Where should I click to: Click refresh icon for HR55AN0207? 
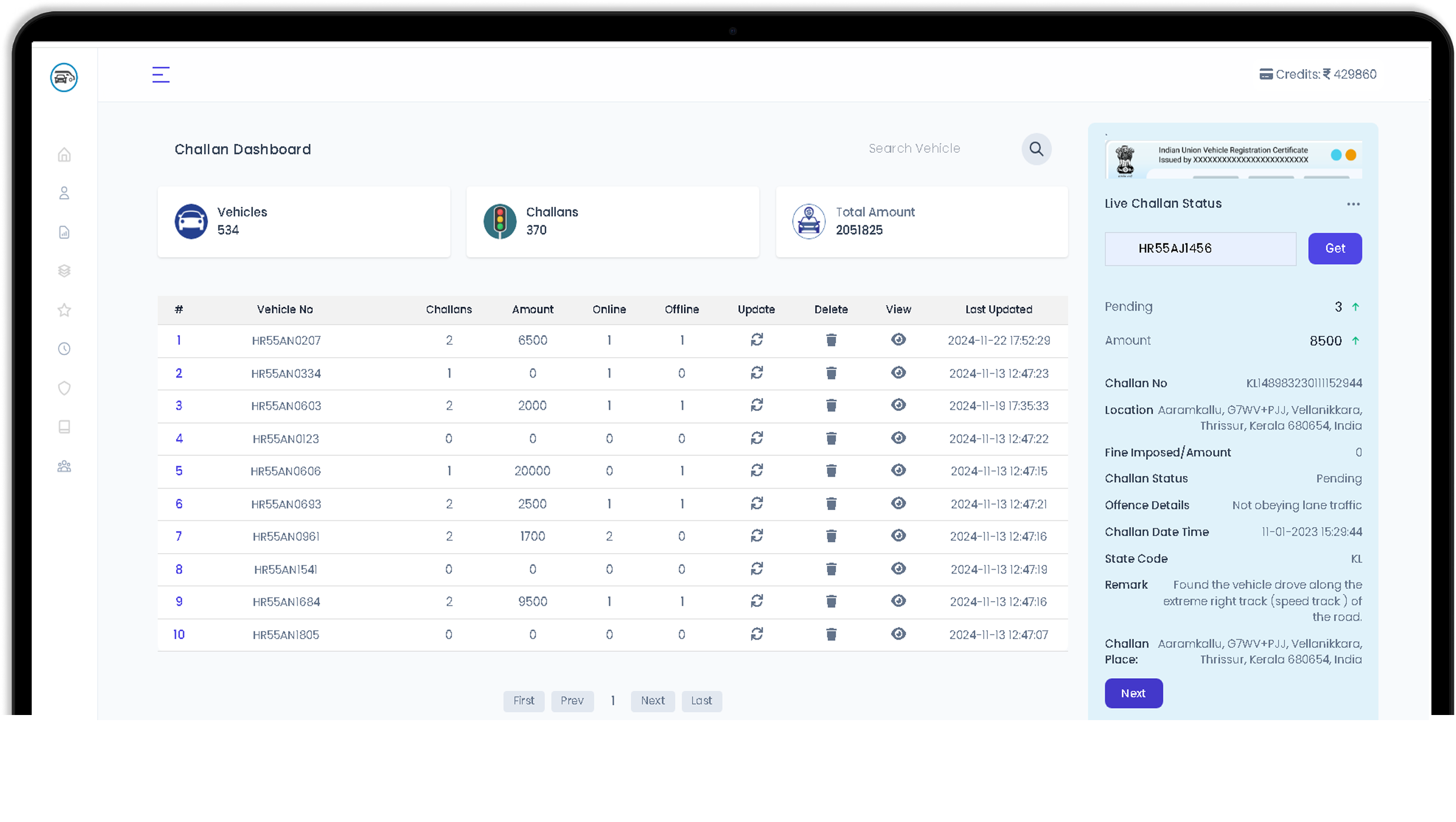(756, 340)
